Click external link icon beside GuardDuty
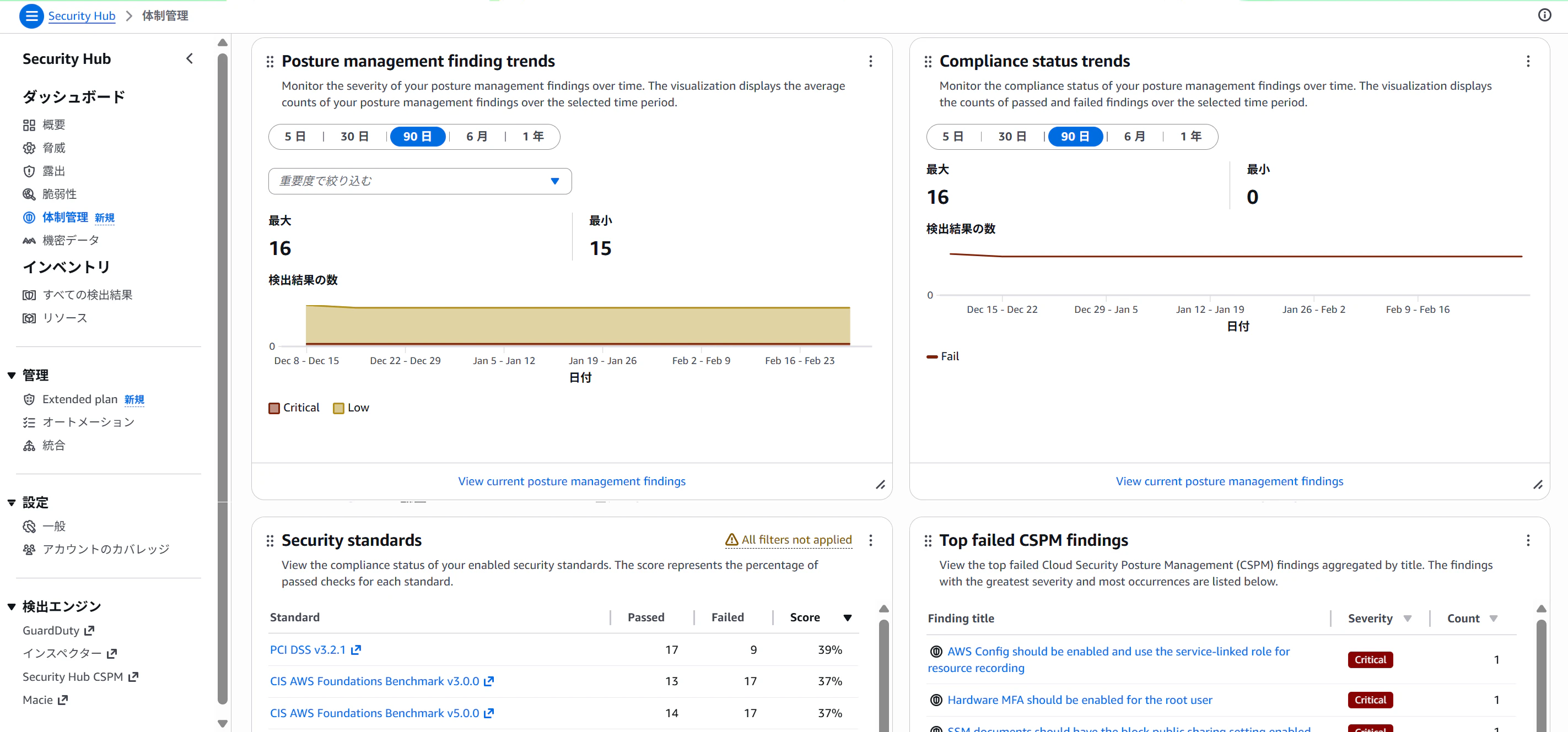The image size is (1568, 732). point(89,631)
